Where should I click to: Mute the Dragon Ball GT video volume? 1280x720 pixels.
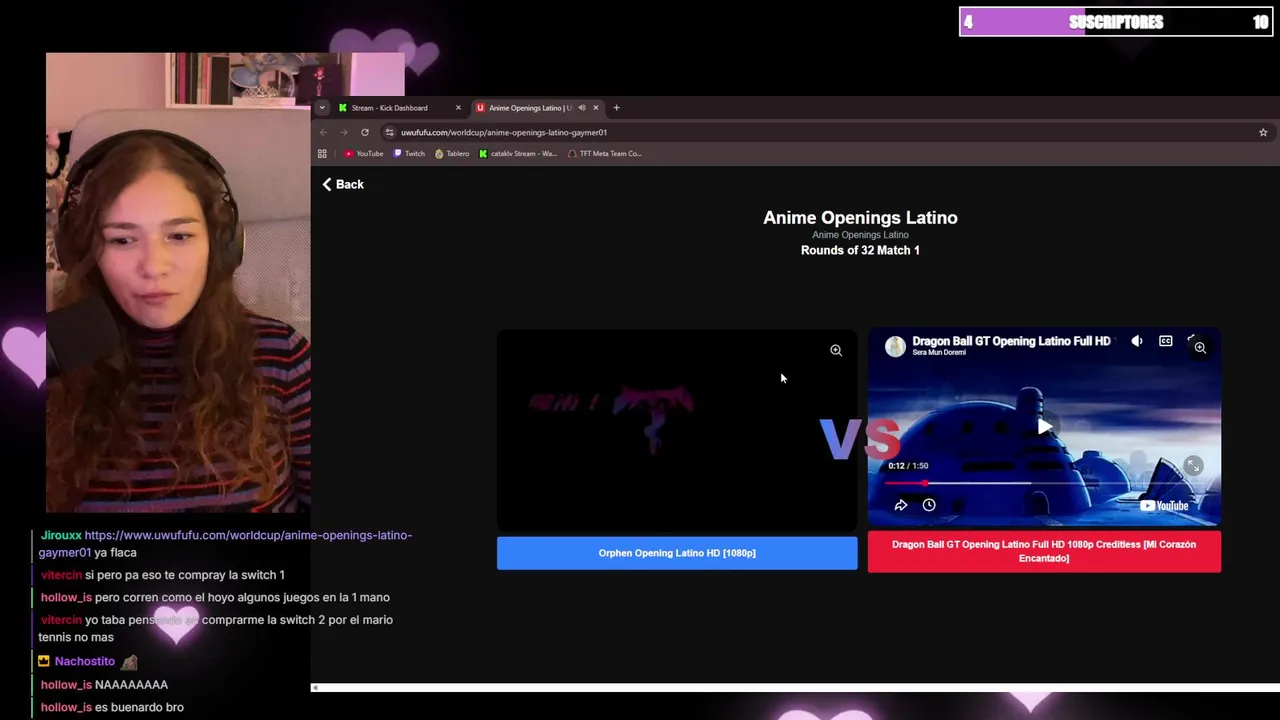[1137, 341]
